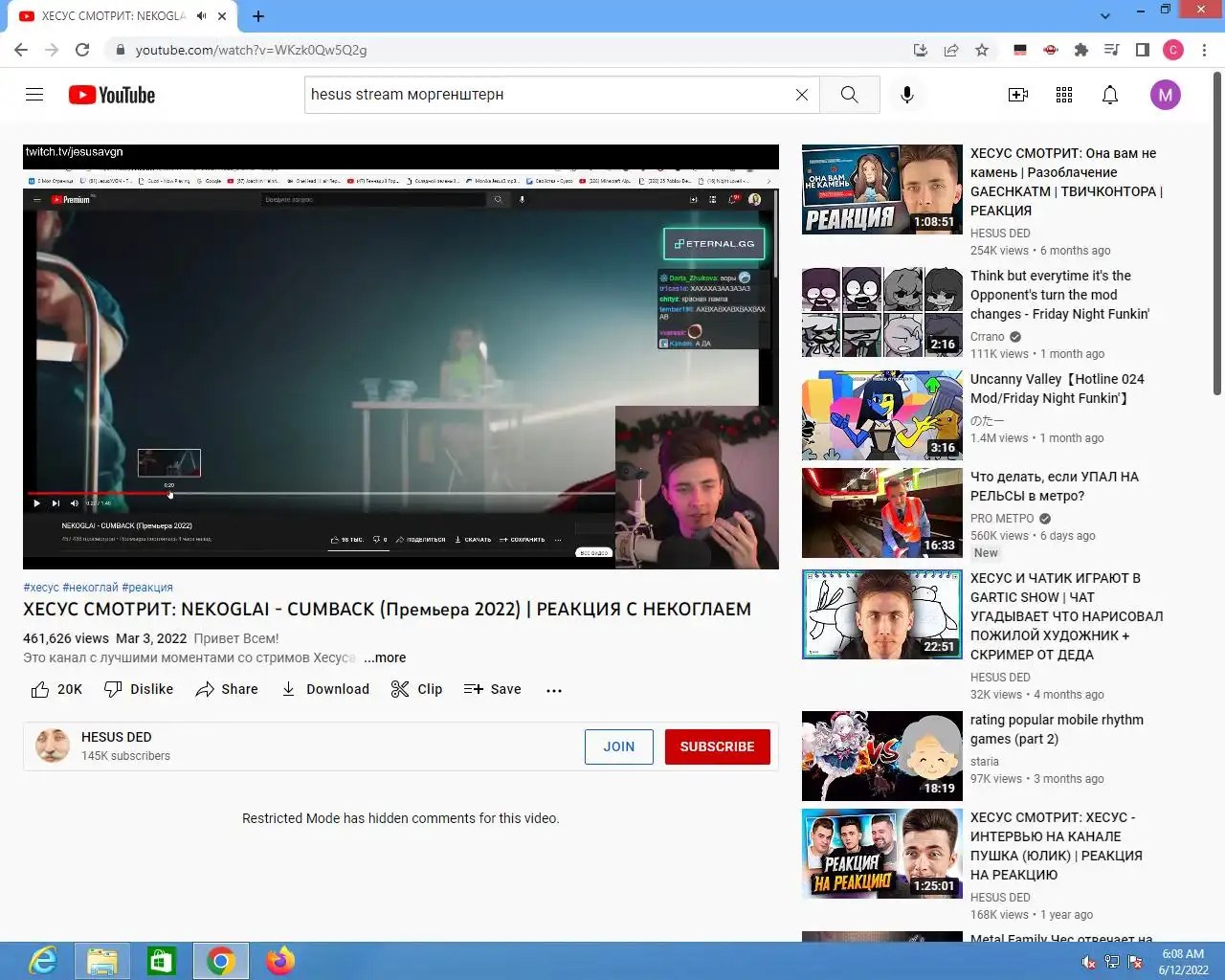Open Chrome three-dot menu

click(1205, 50)
